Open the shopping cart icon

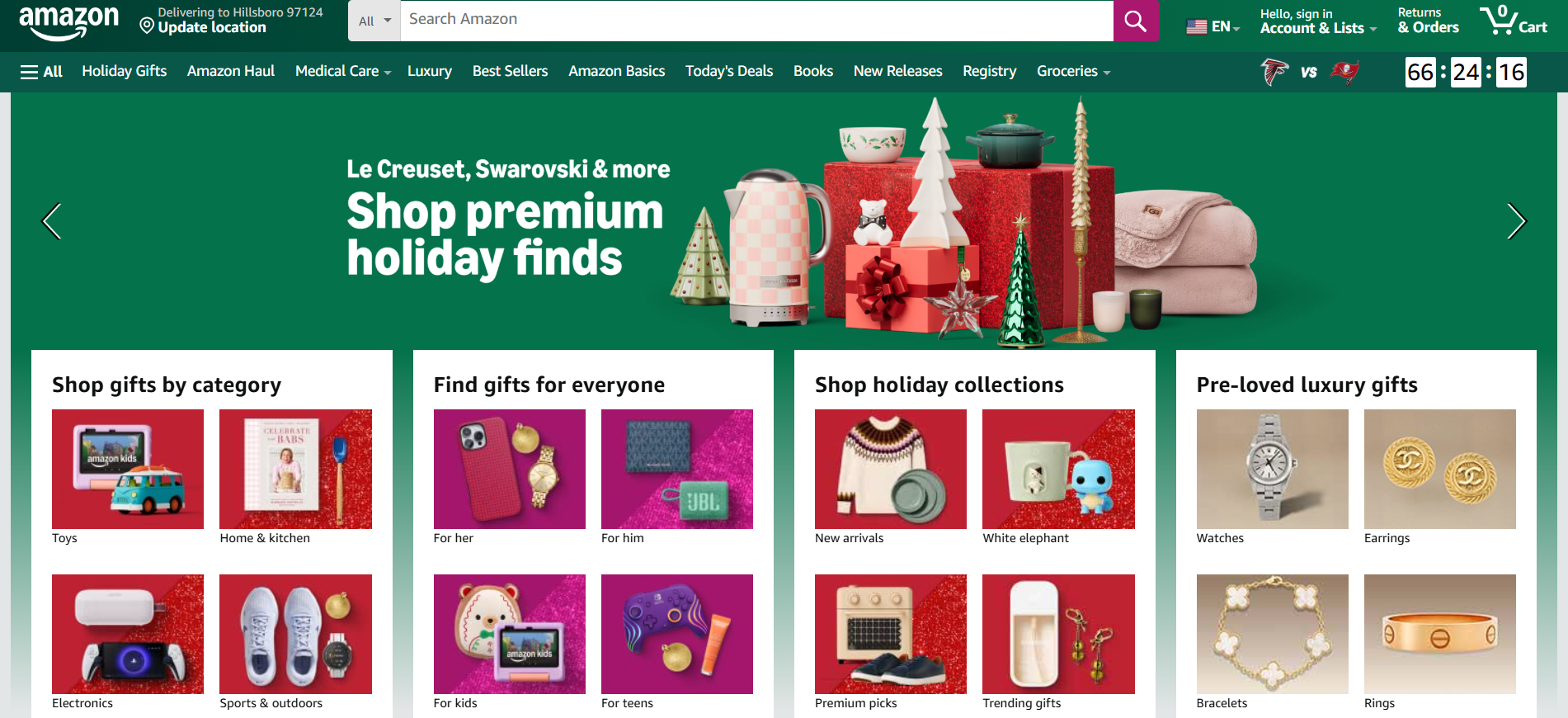click(1514, 21)
